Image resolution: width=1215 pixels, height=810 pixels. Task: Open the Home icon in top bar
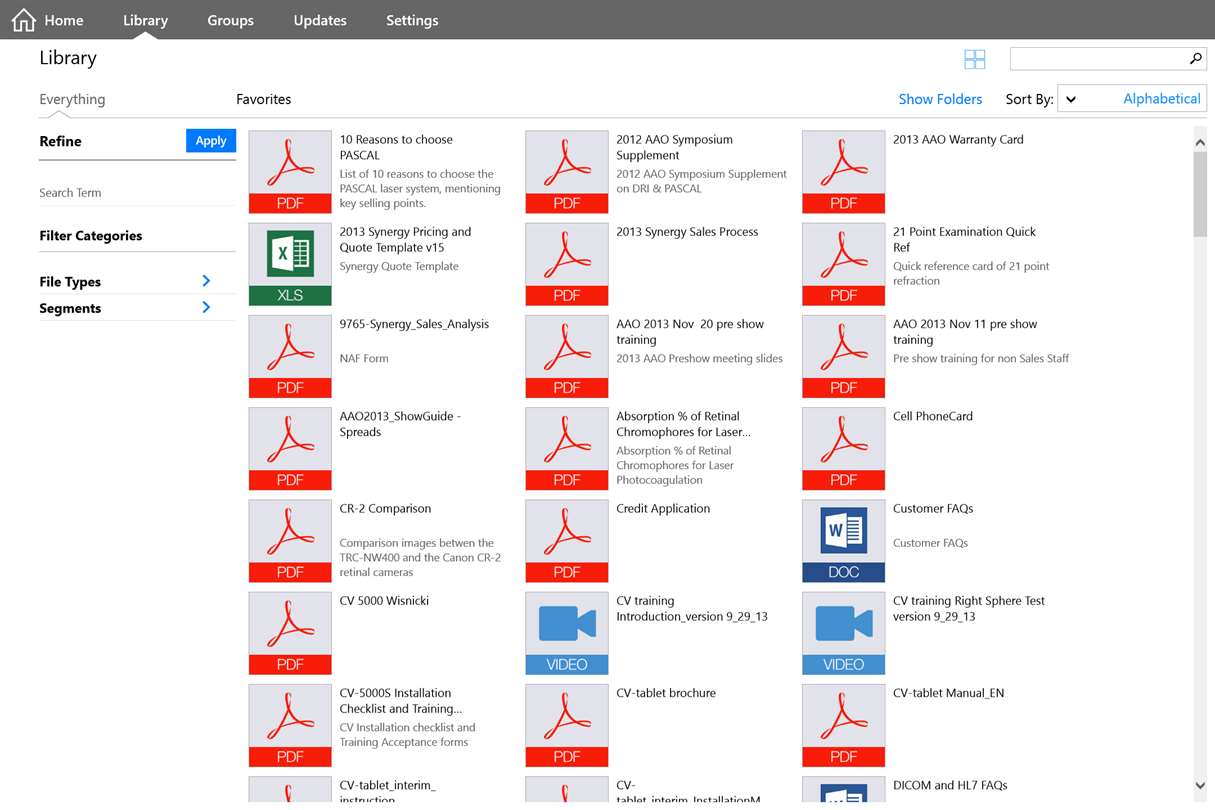[23, 20]
